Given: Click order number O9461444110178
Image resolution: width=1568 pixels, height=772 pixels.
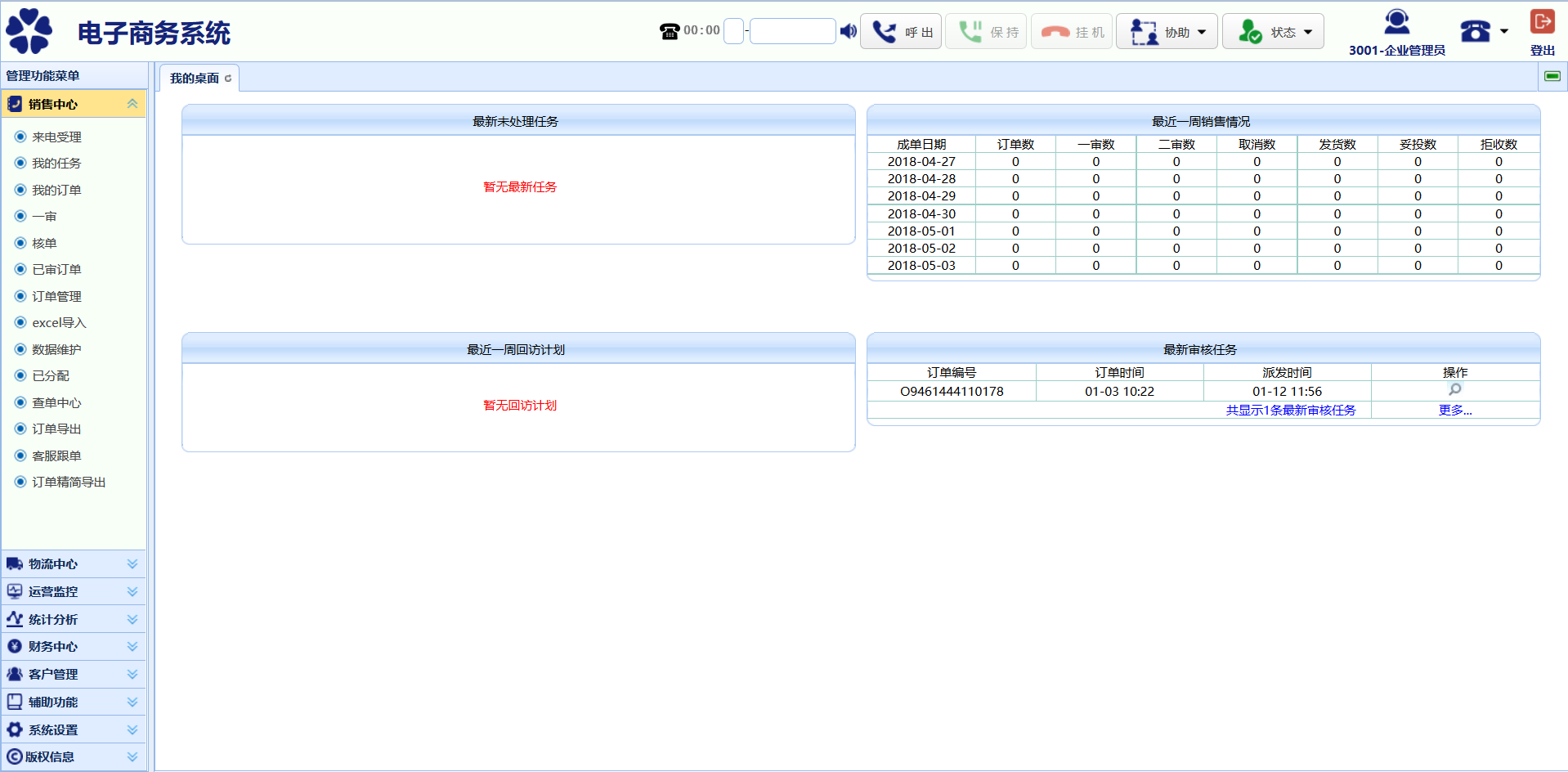Looking at the screenshot, I should (x=952, y=391).
